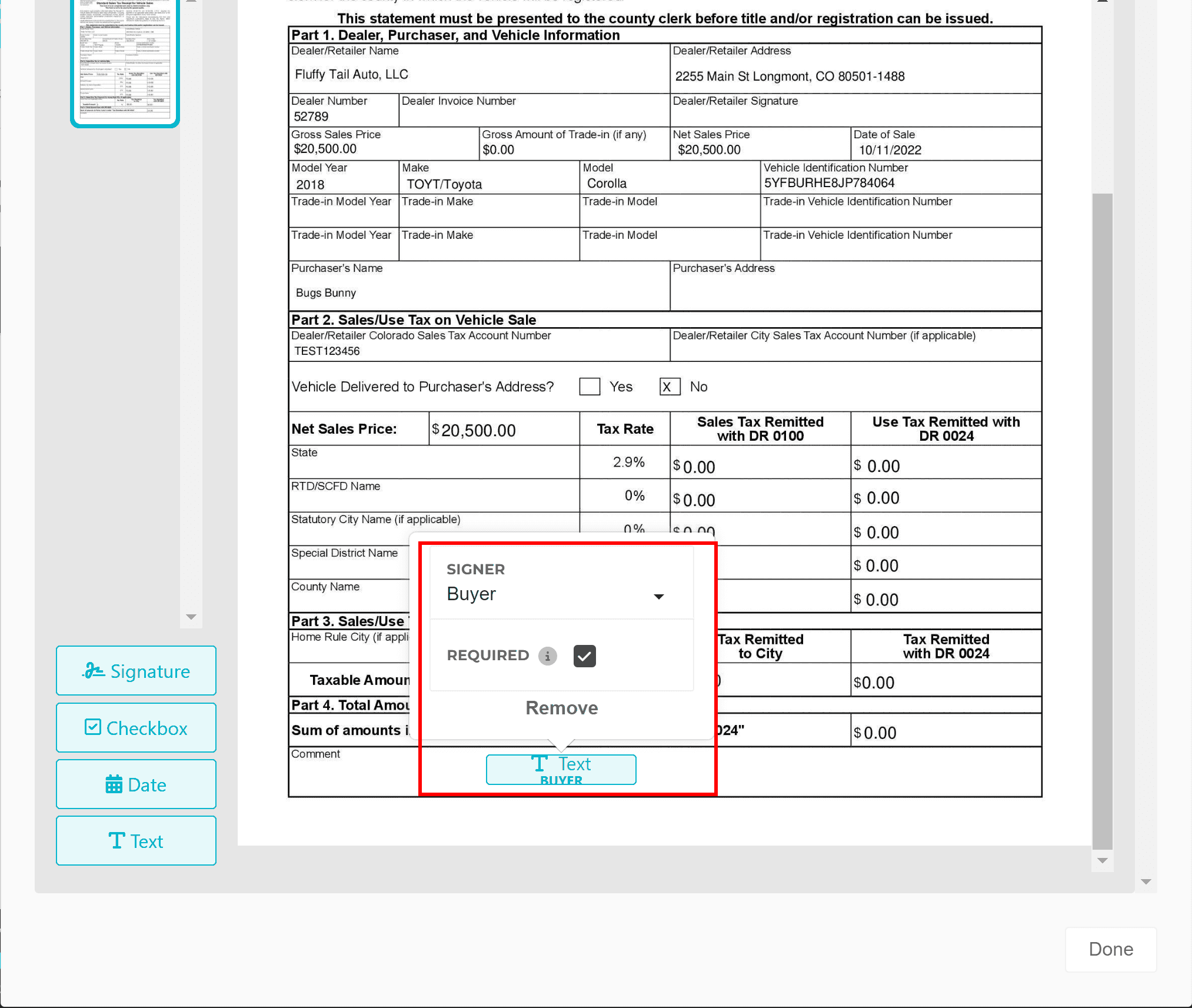Click the Text tool T icon
1192x1008 pixels.
pyautogui.click(x=116, y=841)
